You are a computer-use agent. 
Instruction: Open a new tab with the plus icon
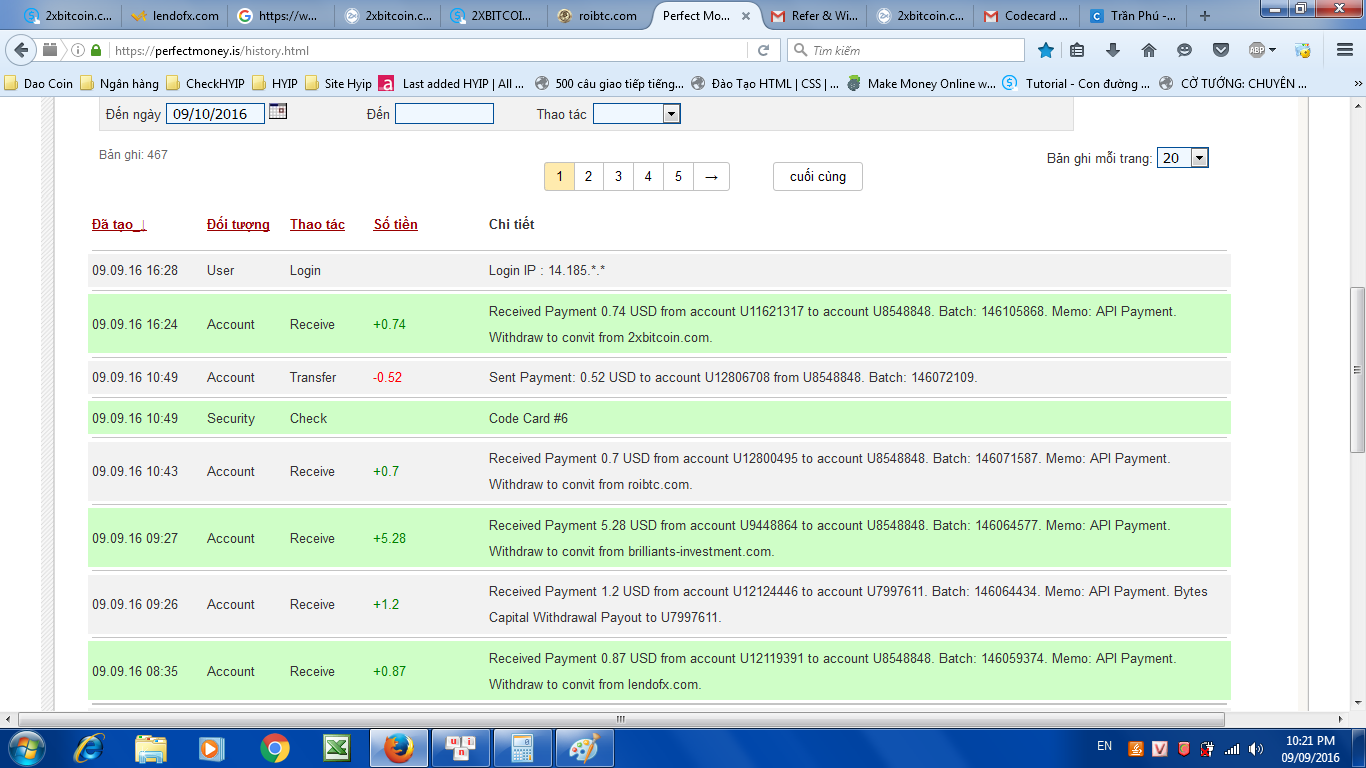click(1205, 16)
